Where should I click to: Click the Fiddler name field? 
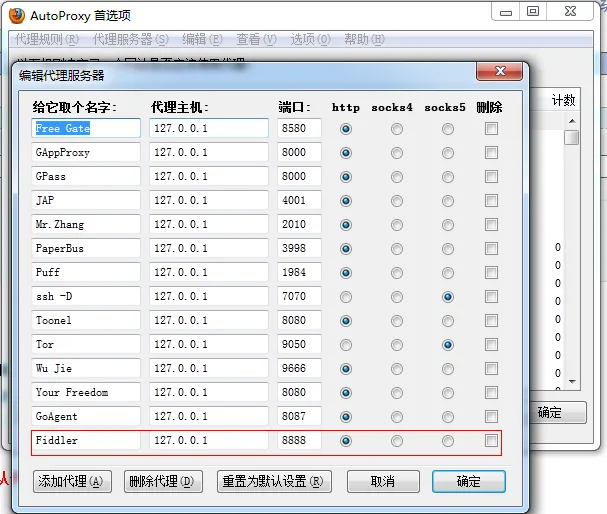[x=86, y=440]
